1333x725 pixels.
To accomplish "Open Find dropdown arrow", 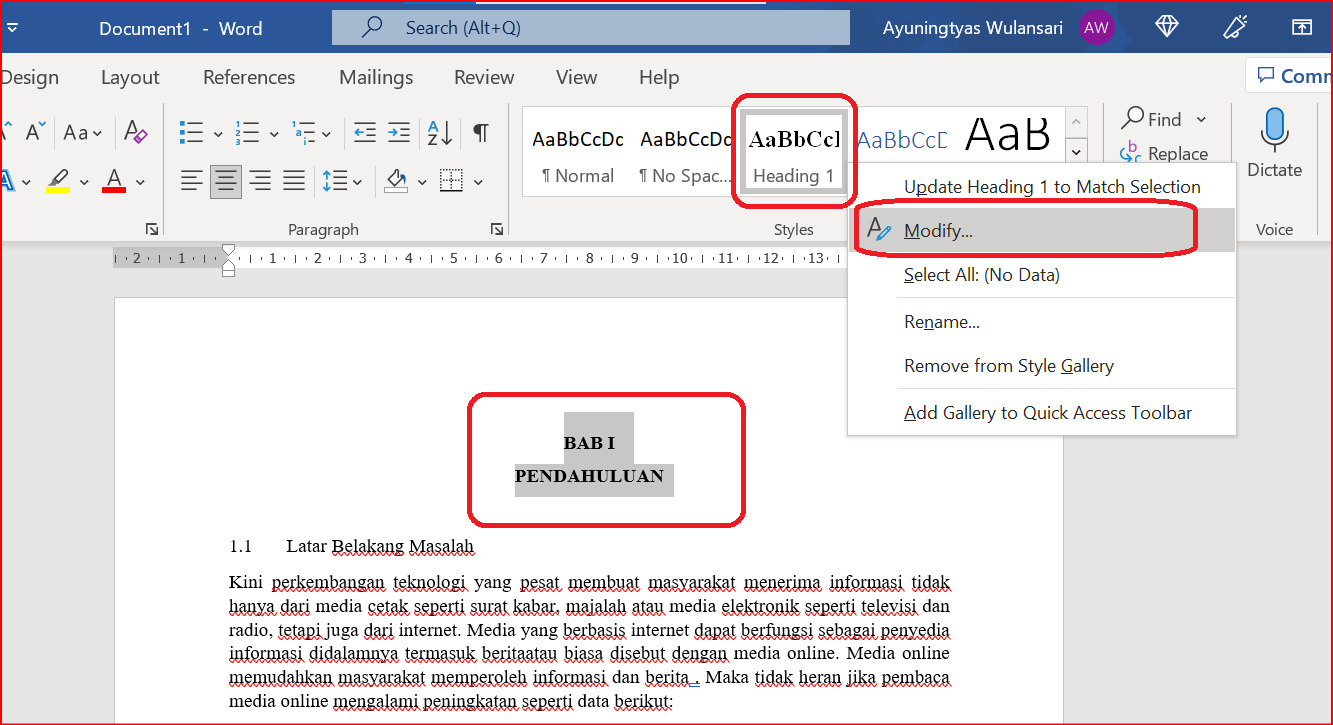I will (1201, 120).
